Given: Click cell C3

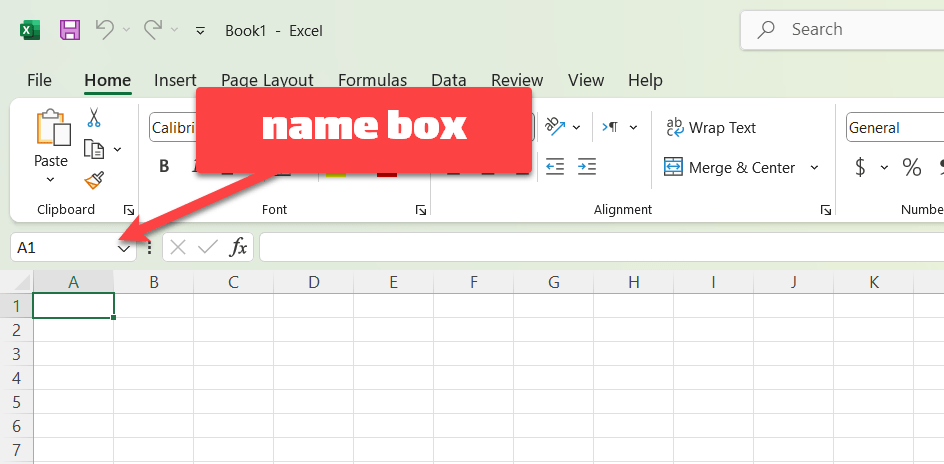Looking at the screenshot, I should click(x=234, y=354).
